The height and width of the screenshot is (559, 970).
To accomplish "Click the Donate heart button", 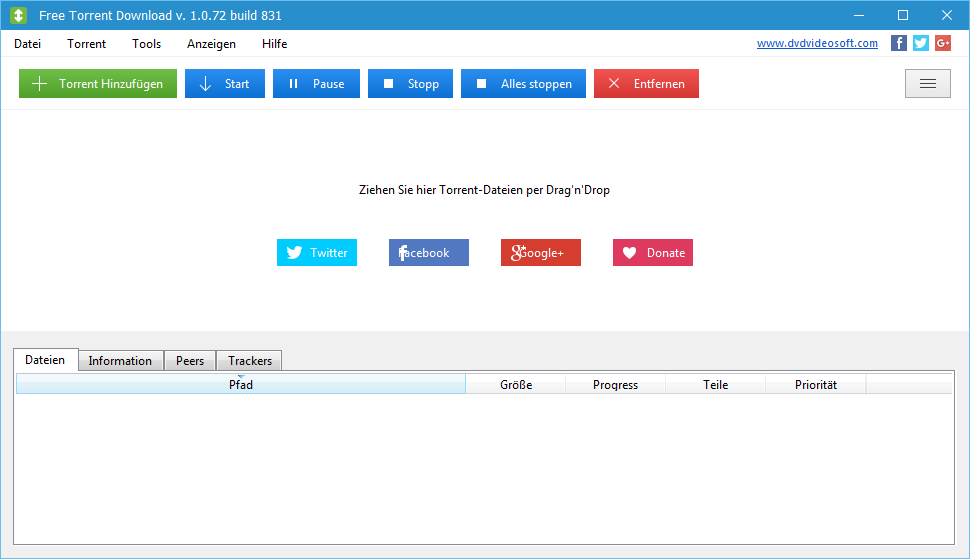I will (653, 252).
